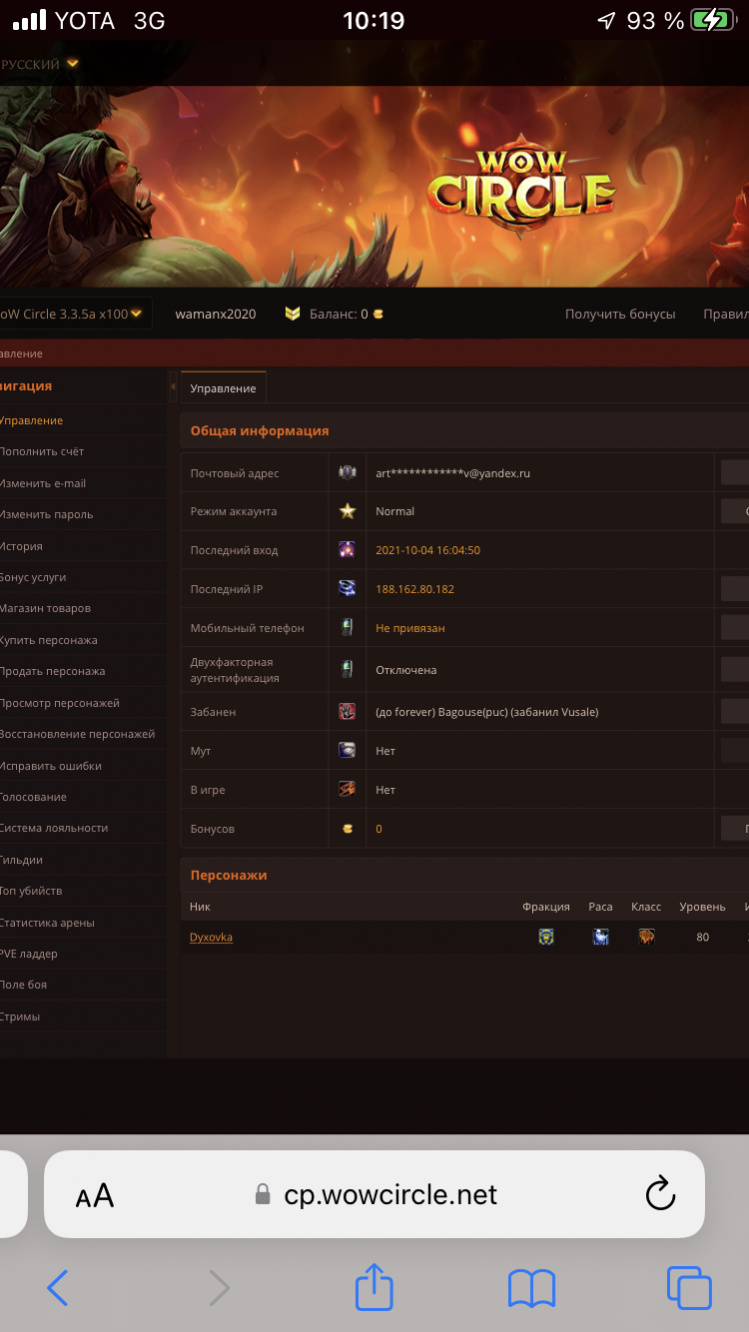Image resolution: width=749 pixels, height=1332 pixels.
Task: Tap the cp.wowcircle.net address bar
Action: tap(390, 1194)
